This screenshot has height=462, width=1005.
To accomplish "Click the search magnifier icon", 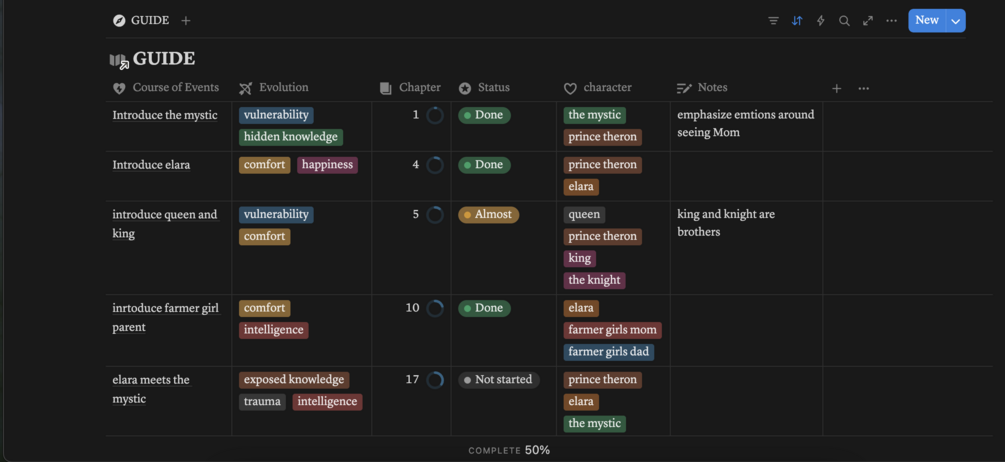I will [844, 20].
